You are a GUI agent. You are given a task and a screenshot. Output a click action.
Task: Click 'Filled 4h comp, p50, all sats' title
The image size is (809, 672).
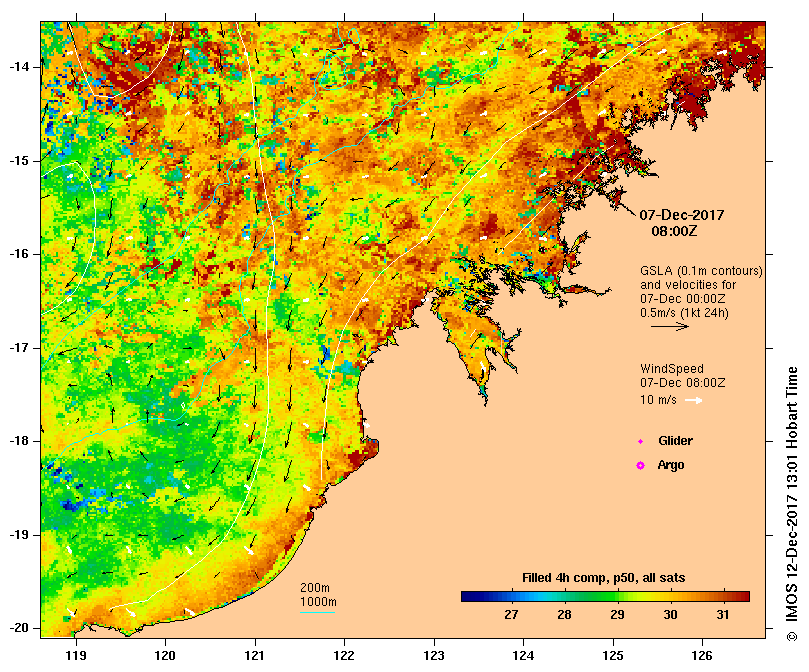click(604, 578)
